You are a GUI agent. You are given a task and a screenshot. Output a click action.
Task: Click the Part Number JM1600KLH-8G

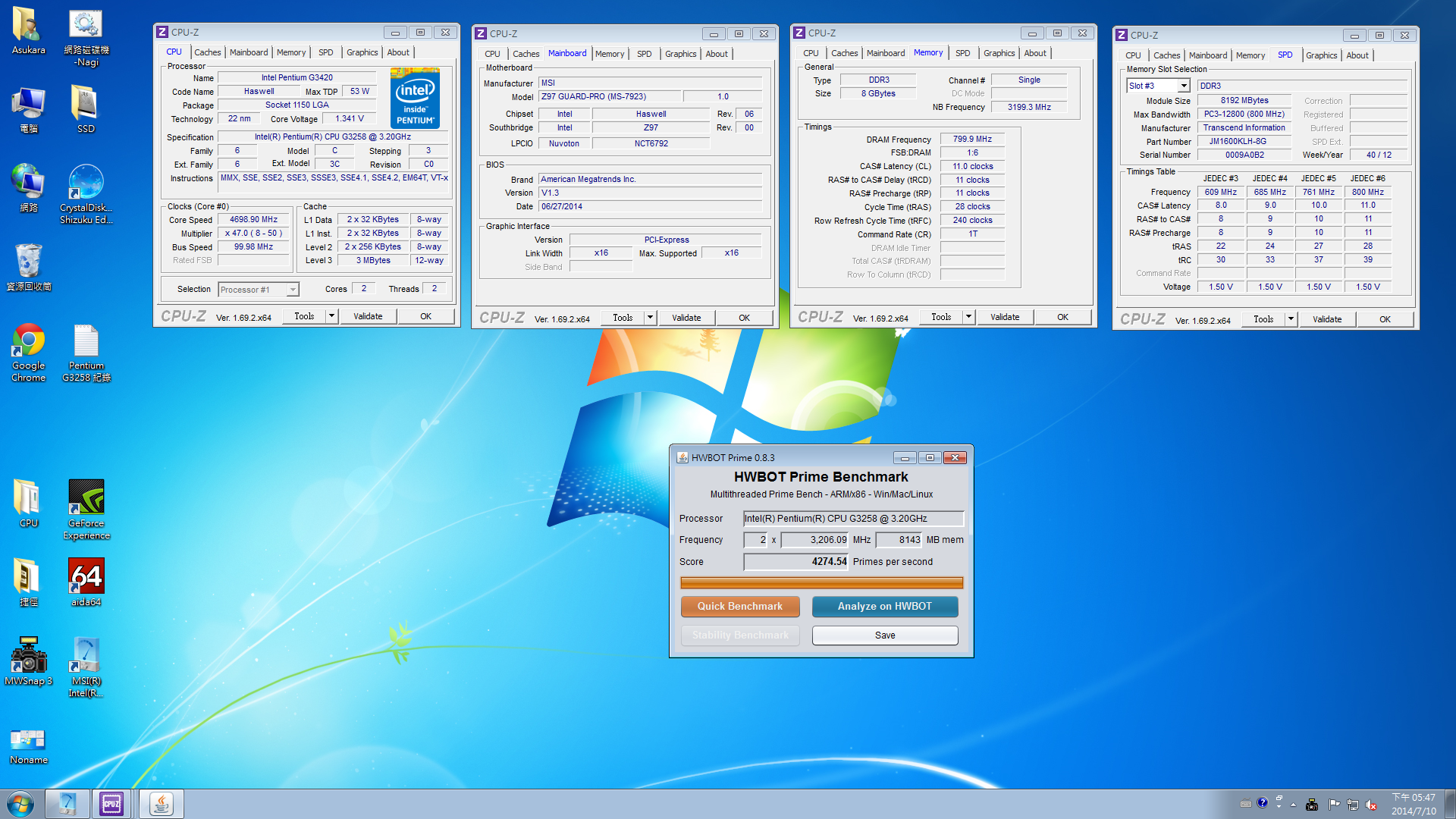click(1244, 142)
